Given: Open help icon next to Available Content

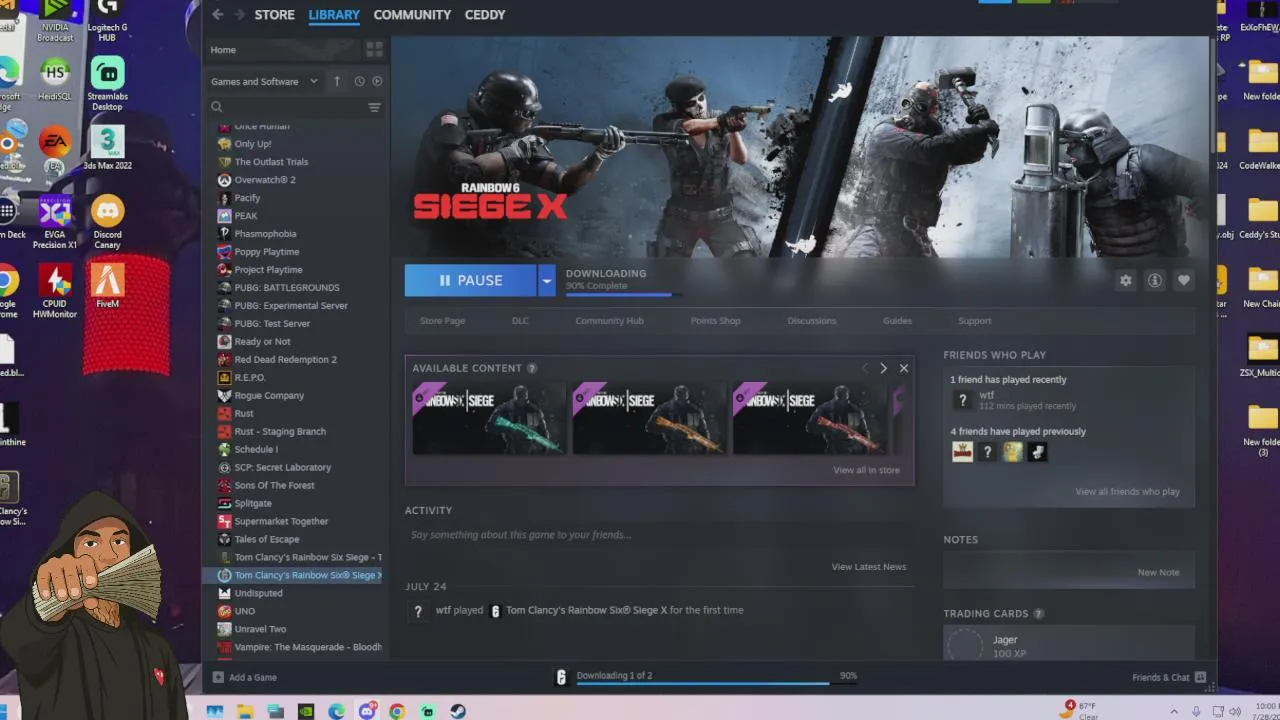Looking at the screenshot, I should (x=532, y=368).
